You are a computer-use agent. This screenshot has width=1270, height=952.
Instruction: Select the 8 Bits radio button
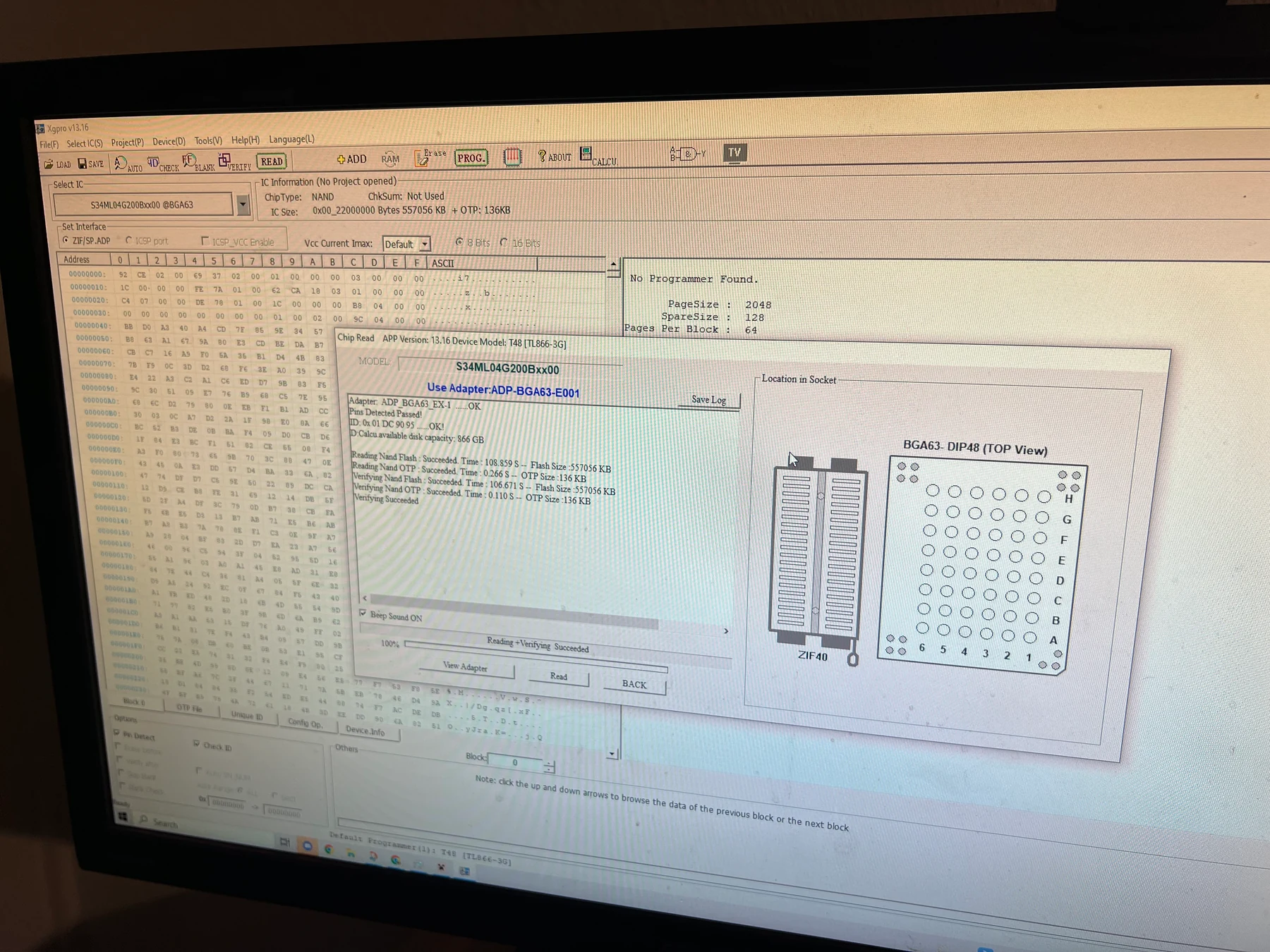[459, 242]
